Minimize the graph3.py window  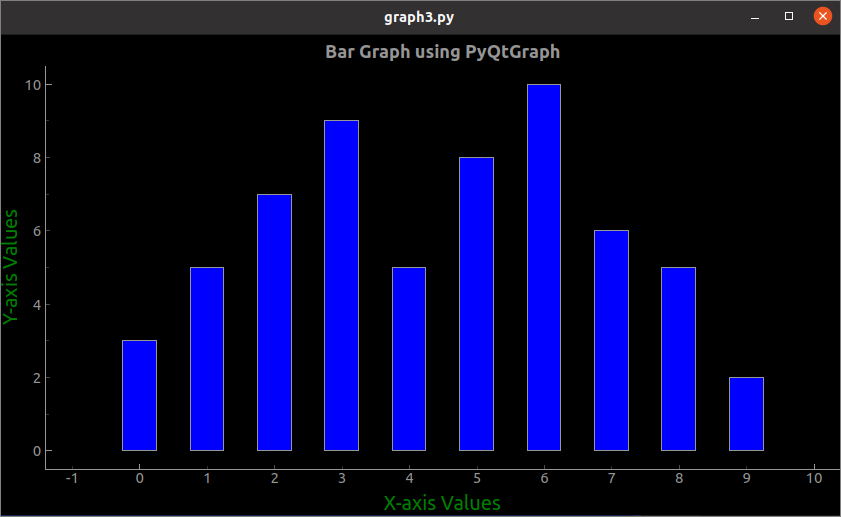pyautogui.click(x=755, y=17)
